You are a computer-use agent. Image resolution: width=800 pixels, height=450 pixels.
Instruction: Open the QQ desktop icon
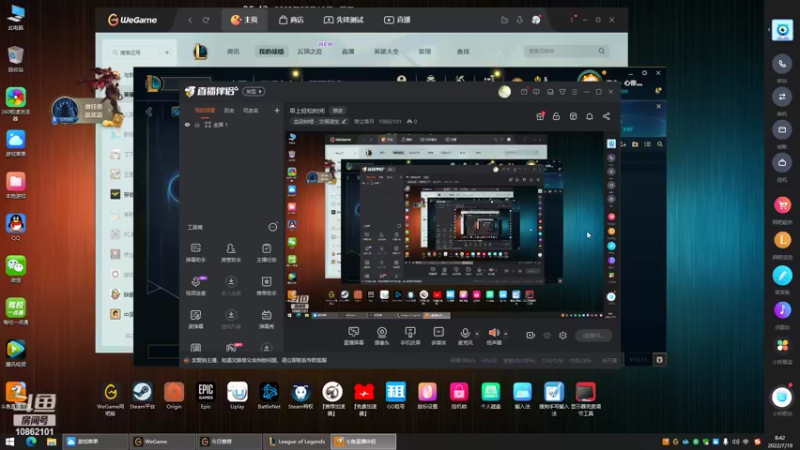pos(16,227)
